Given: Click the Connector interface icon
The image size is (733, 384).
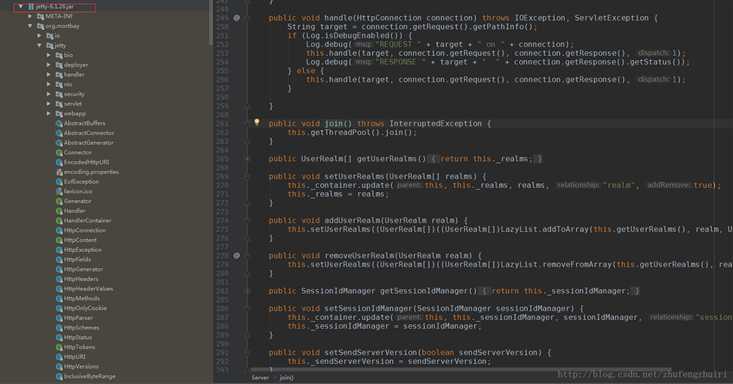Looking at the screenshot, I should 59,152.
